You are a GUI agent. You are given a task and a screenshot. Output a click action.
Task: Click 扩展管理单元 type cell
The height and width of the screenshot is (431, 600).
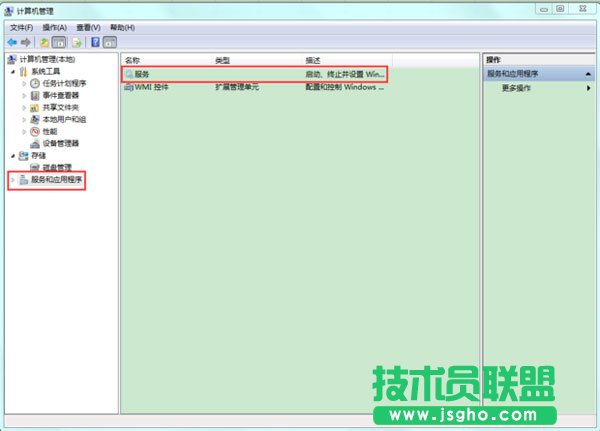point(237,87)
